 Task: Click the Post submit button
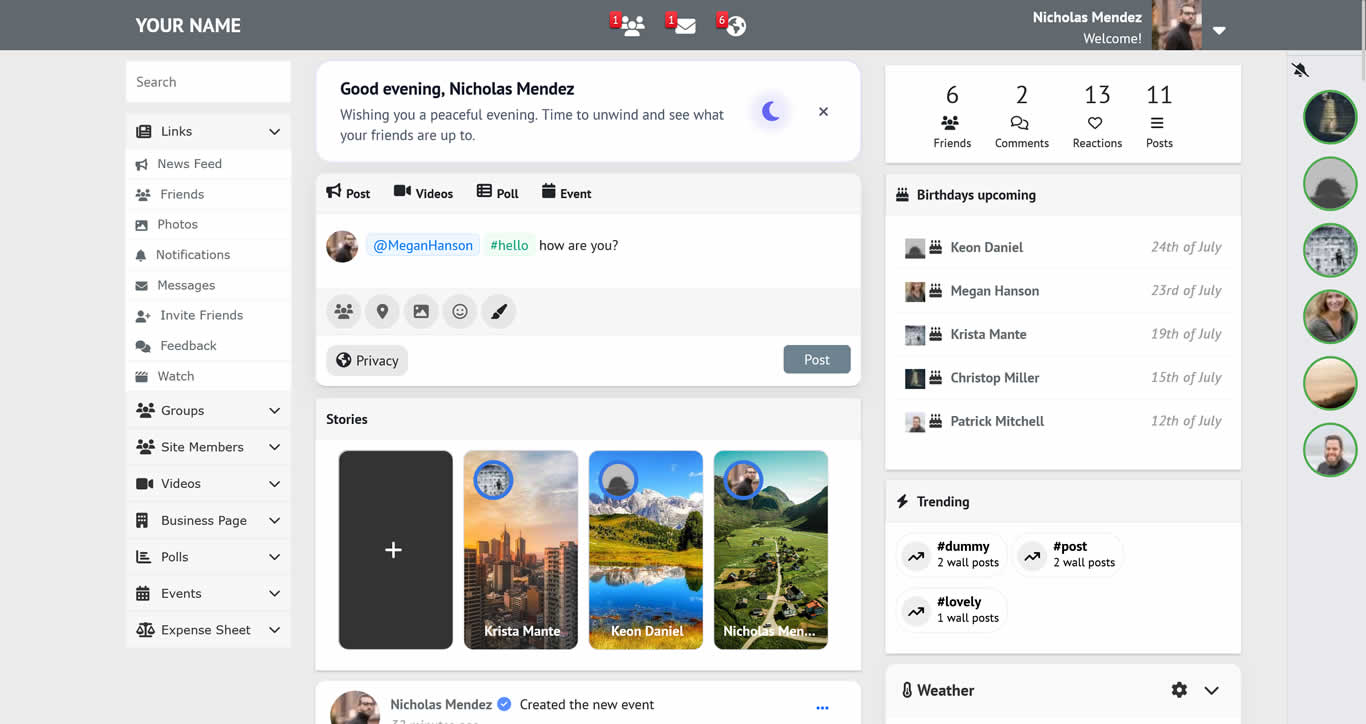coord(817,360)
